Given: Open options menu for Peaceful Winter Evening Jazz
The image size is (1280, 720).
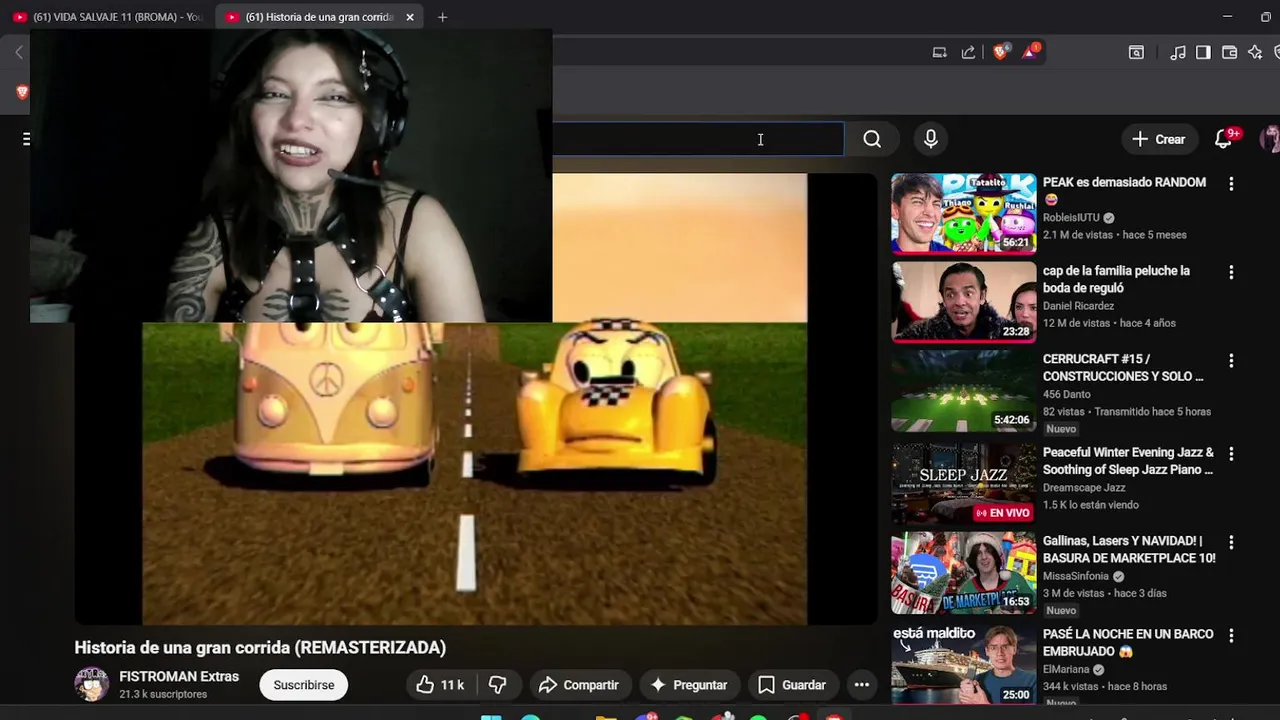Looking at the screenshot, I should tap(1231, 454).
